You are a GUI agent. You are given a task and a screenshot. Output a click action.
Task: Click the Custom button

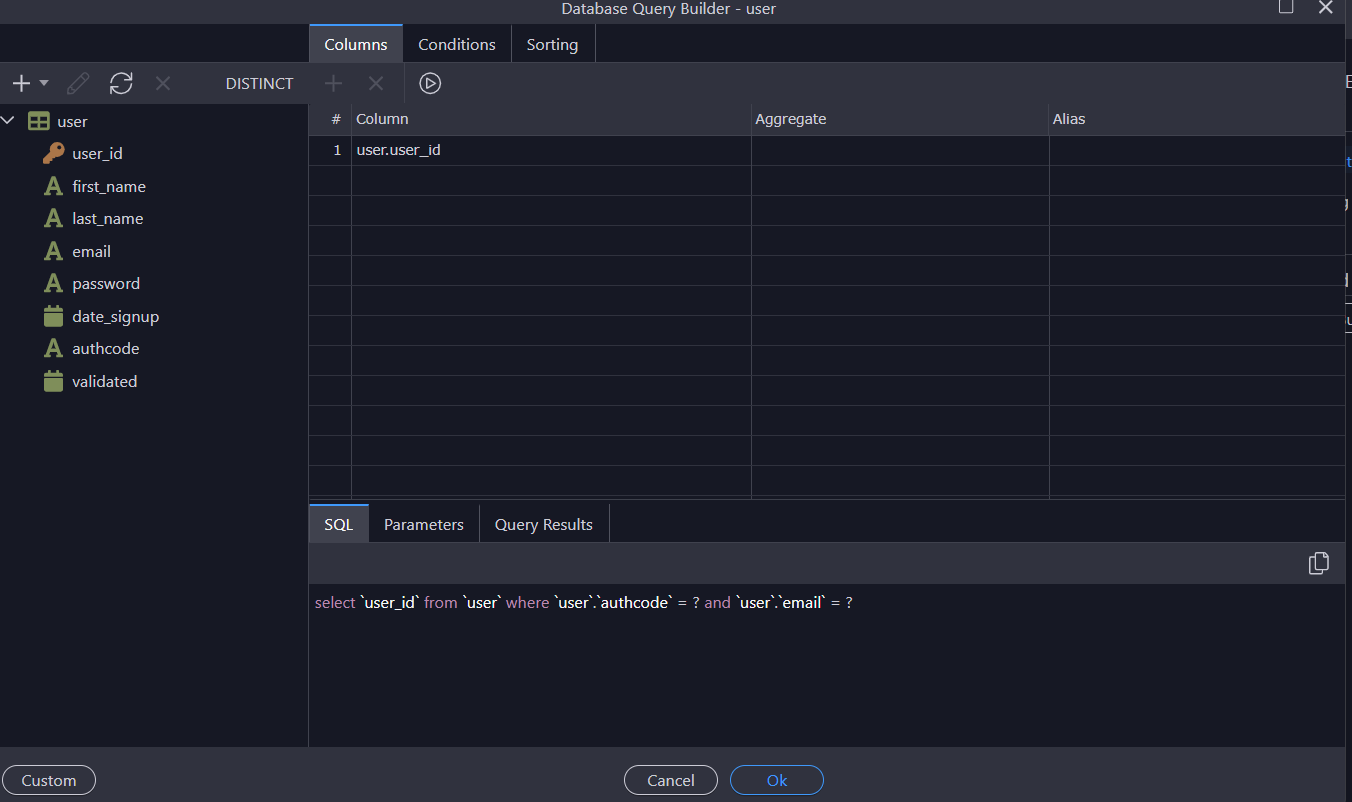click(x=49, y=781)
